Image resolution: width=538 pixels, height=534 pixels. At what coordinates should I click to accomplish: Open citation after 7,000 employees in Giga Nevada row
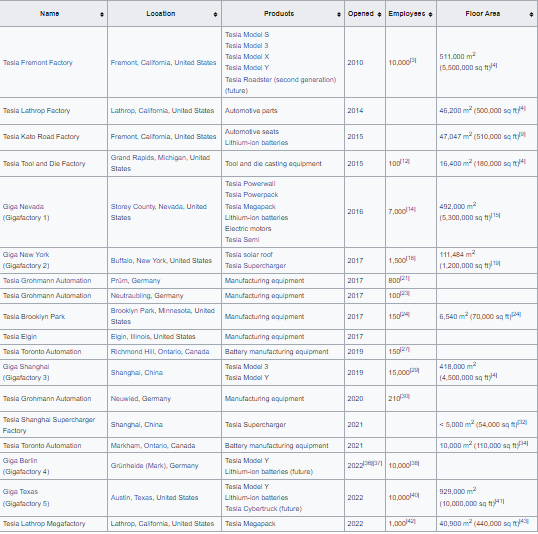(411, 209)
